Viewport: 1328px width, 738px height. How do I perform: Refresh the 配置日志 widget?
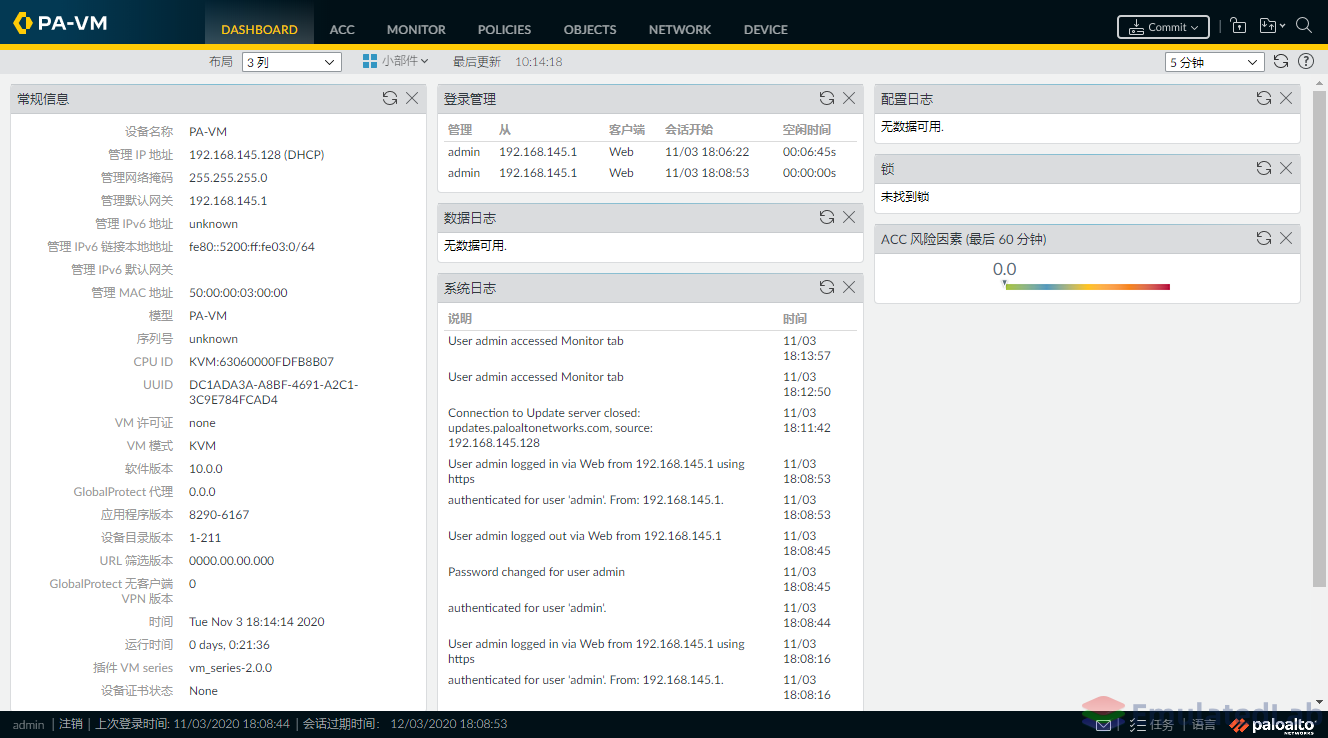(1264, 98)
